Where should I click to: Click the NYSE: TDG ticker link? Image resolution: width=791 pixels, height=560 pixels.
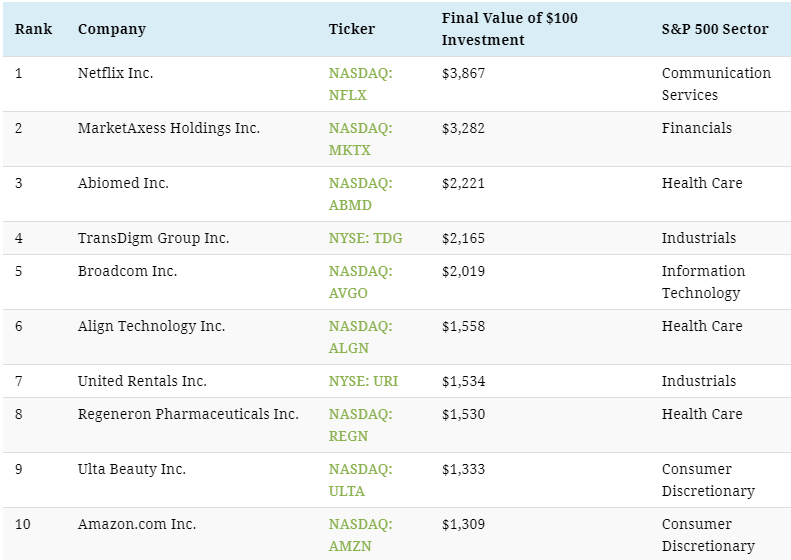point(365,238)
